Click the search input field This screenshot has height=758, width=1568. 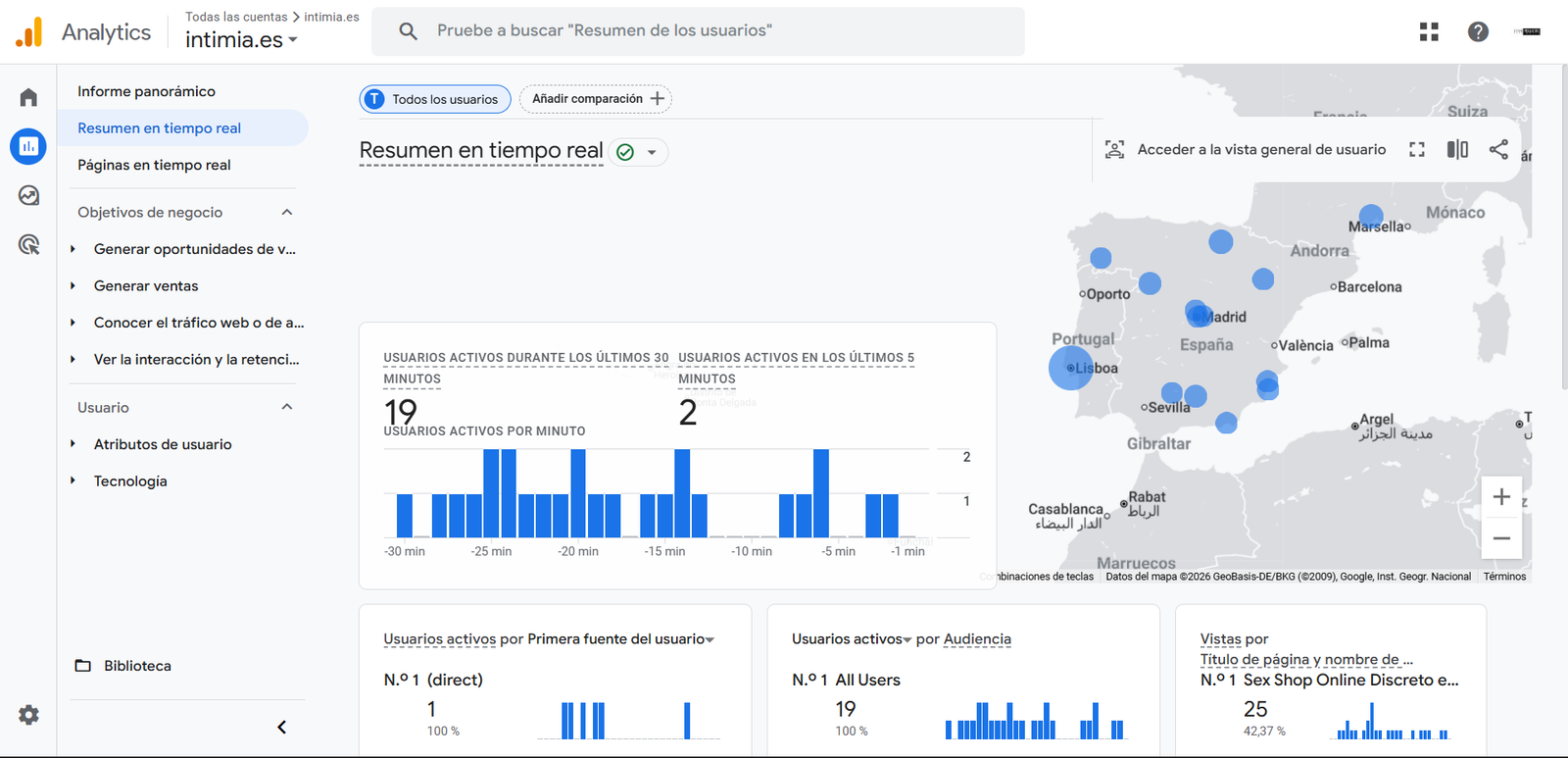point(698,31)
